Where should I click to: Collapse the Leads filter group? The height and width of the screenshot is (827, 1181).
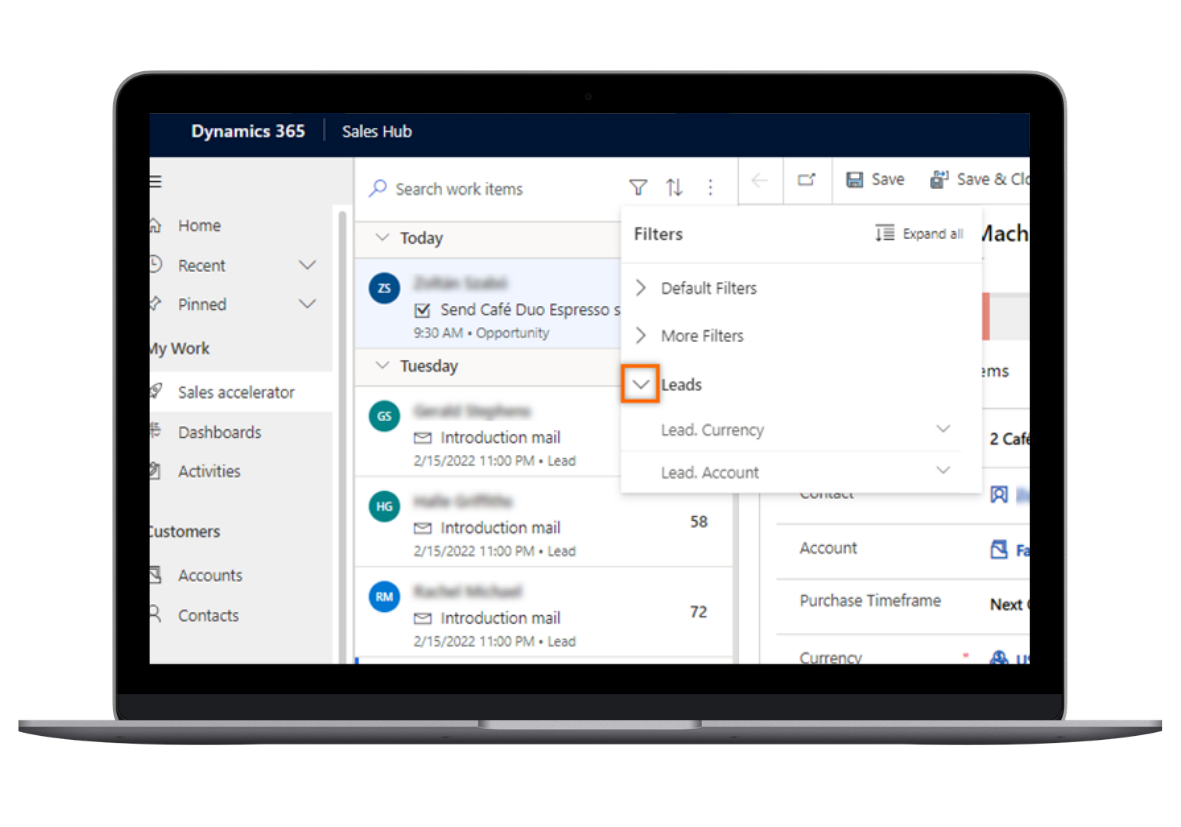click(x=641, y=385)
